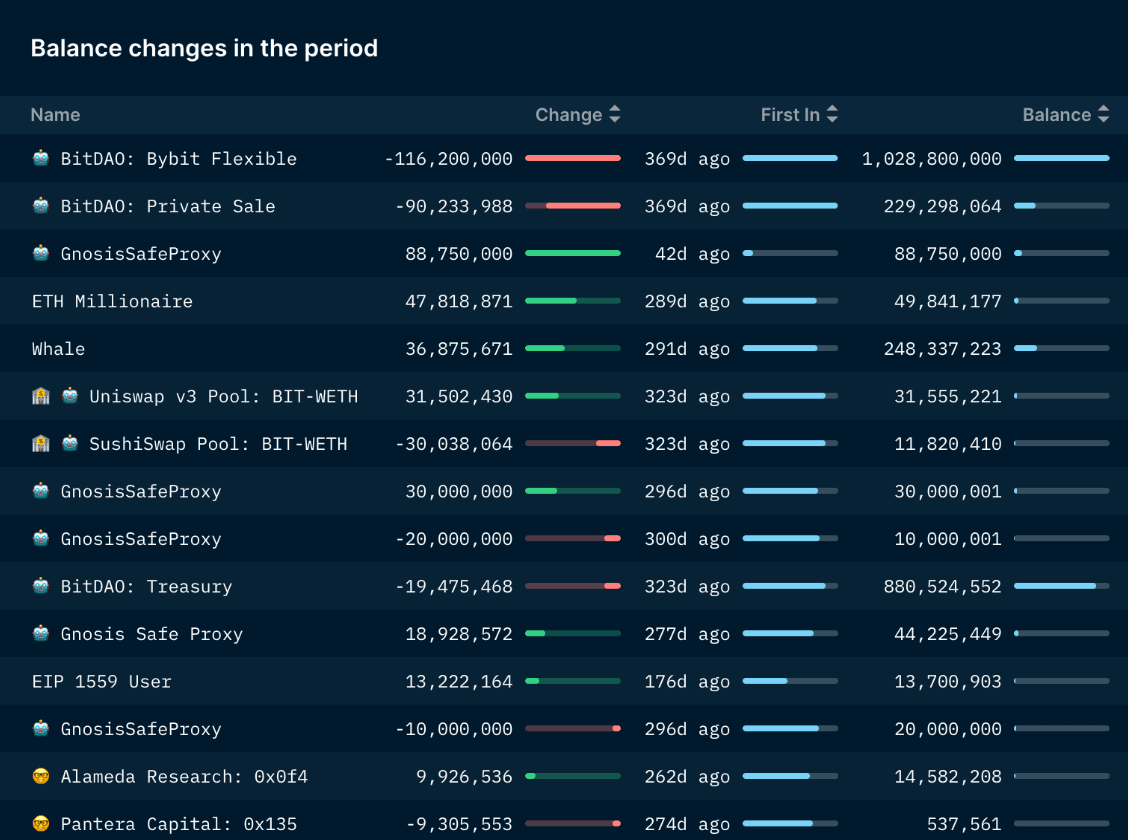Click the nerd-face icon beside Alameda Research
1128x840 pixels.
coord(41,776)
